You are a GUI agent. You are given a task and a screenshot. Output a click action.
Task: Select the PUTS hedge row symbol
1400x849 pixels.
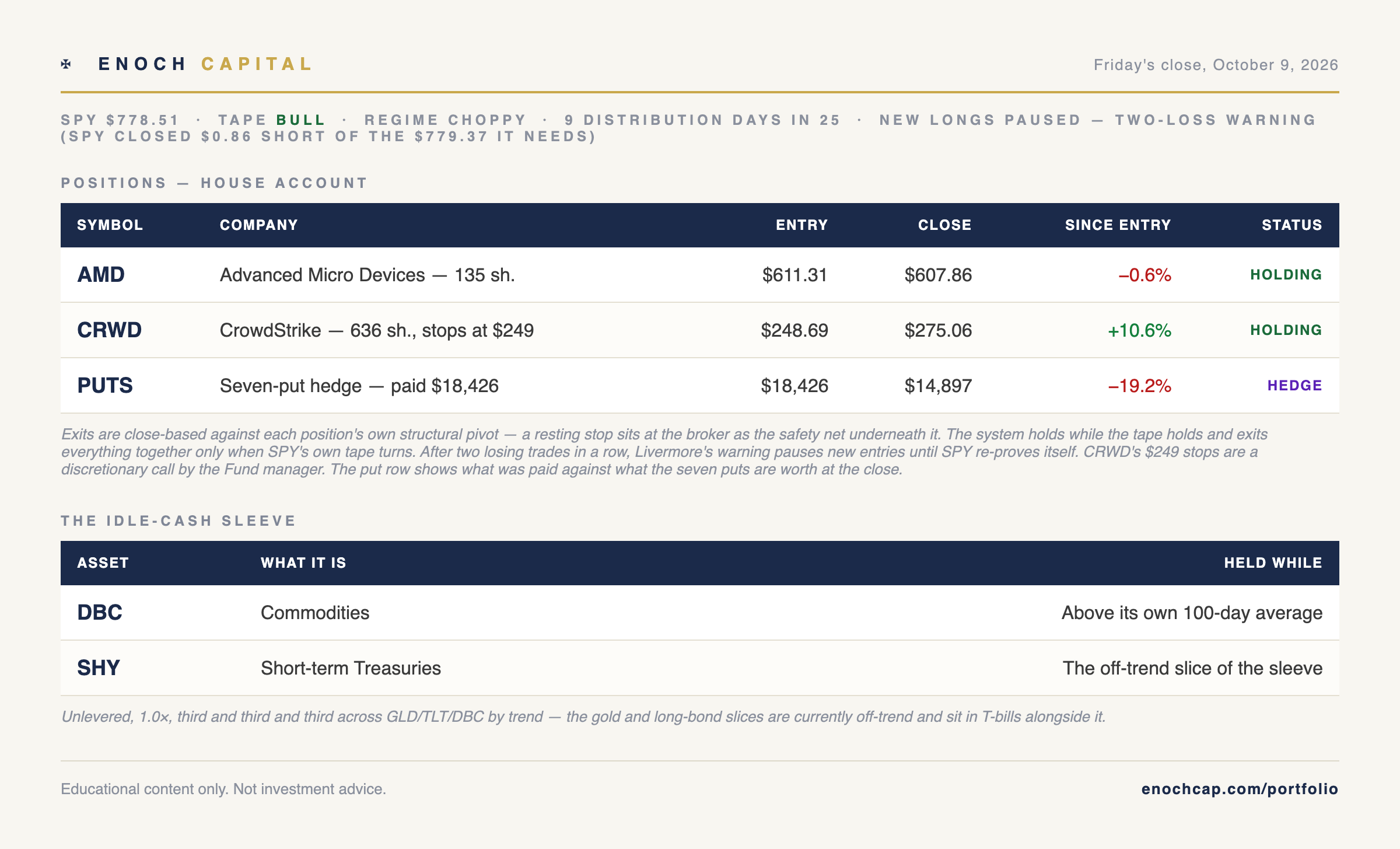(105, 386)
